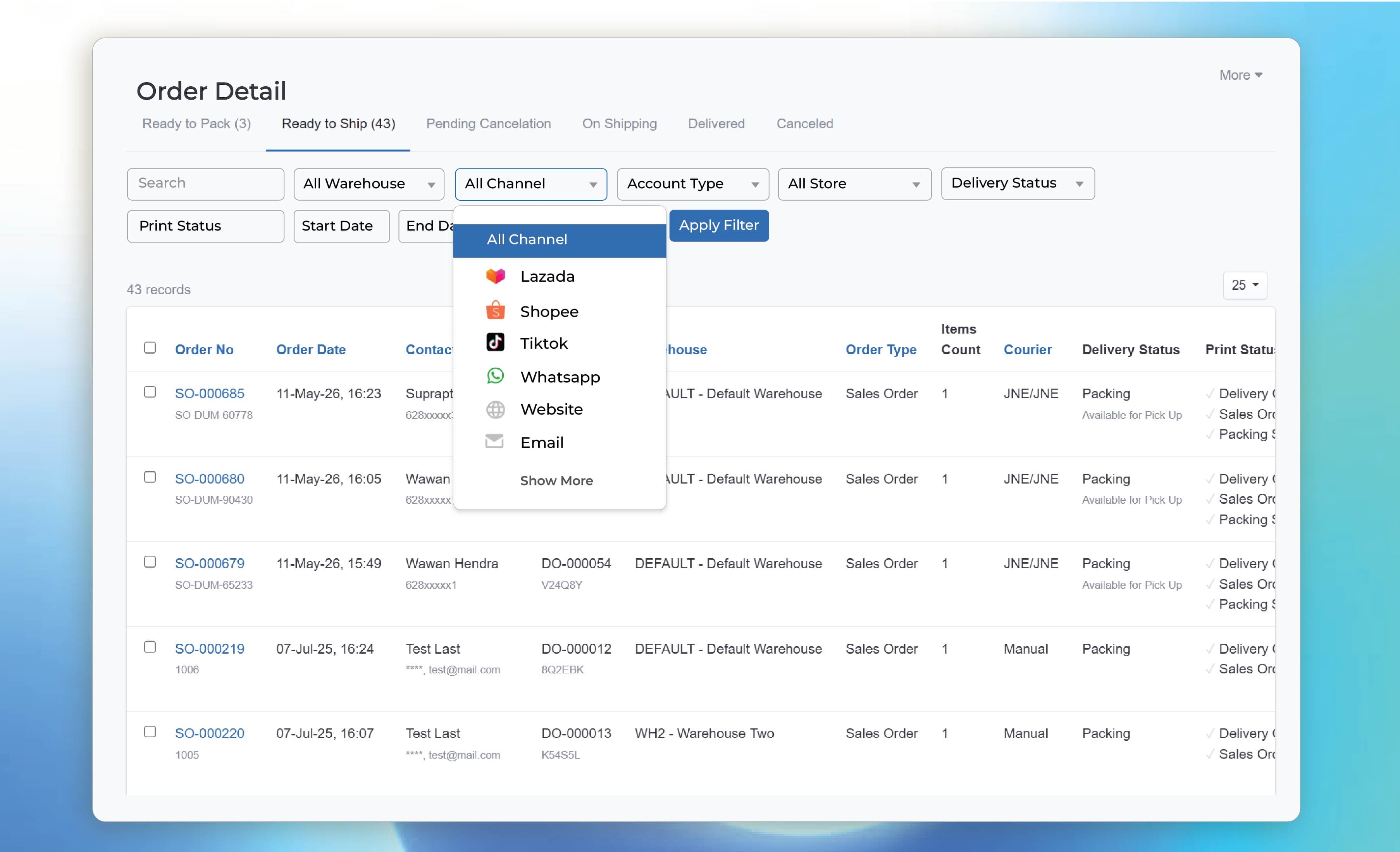Click Show More in channel list

pyautogui.click(x=556, y=480)
